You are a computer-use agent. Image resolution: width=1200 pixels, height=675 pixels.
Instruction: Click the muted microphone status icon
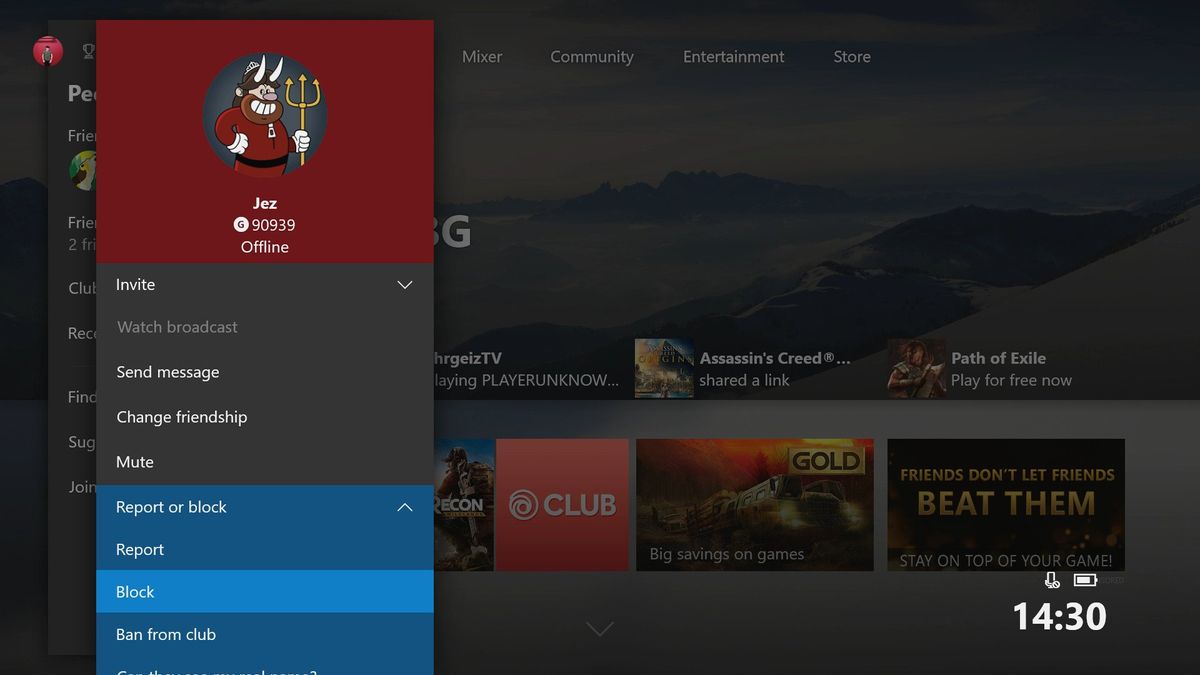pyautogui.click(x=1051, y=579)
